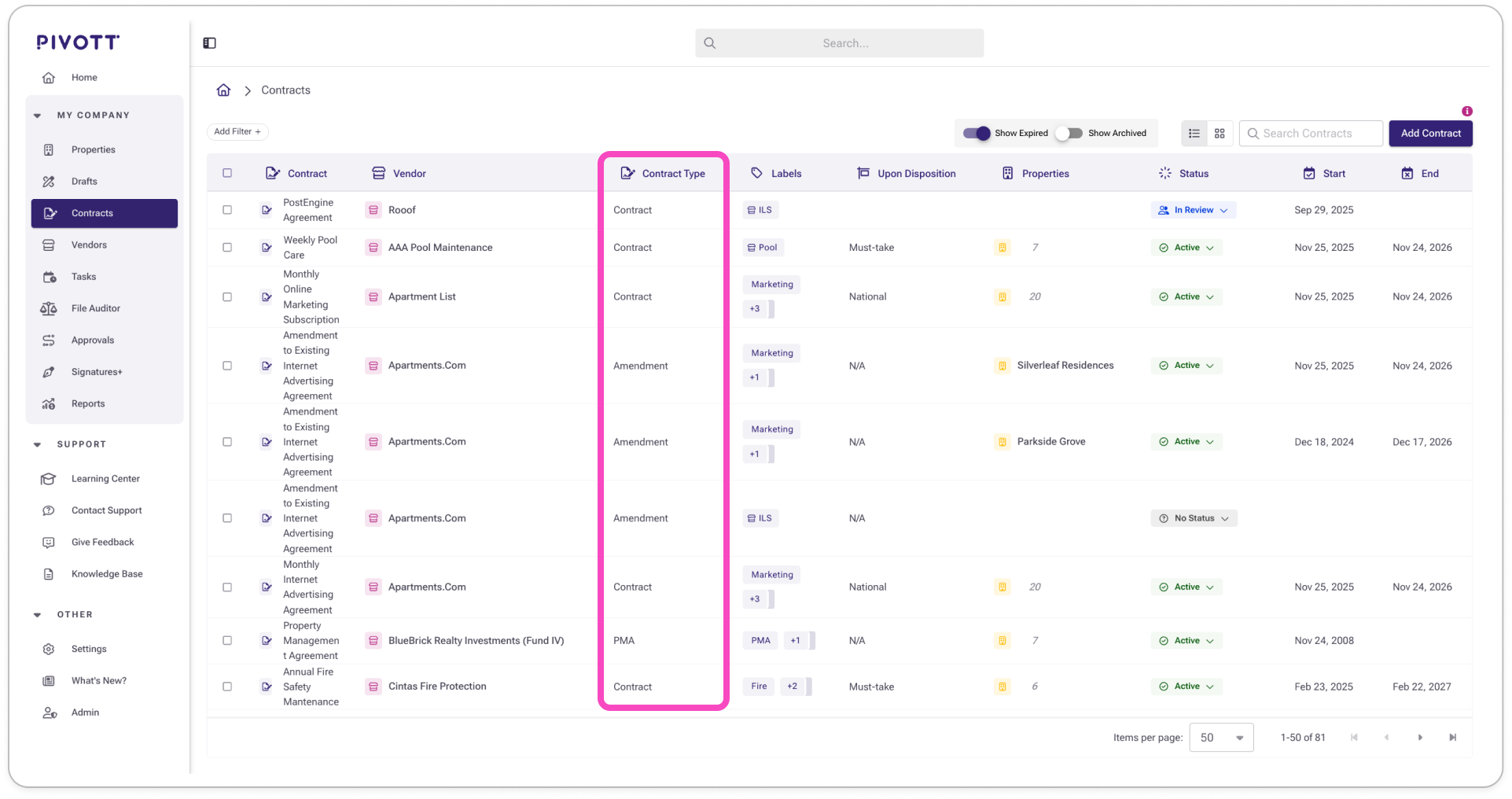
Task: Click properties icon in Weekly Pool Care row
Action: point(1002,248)
